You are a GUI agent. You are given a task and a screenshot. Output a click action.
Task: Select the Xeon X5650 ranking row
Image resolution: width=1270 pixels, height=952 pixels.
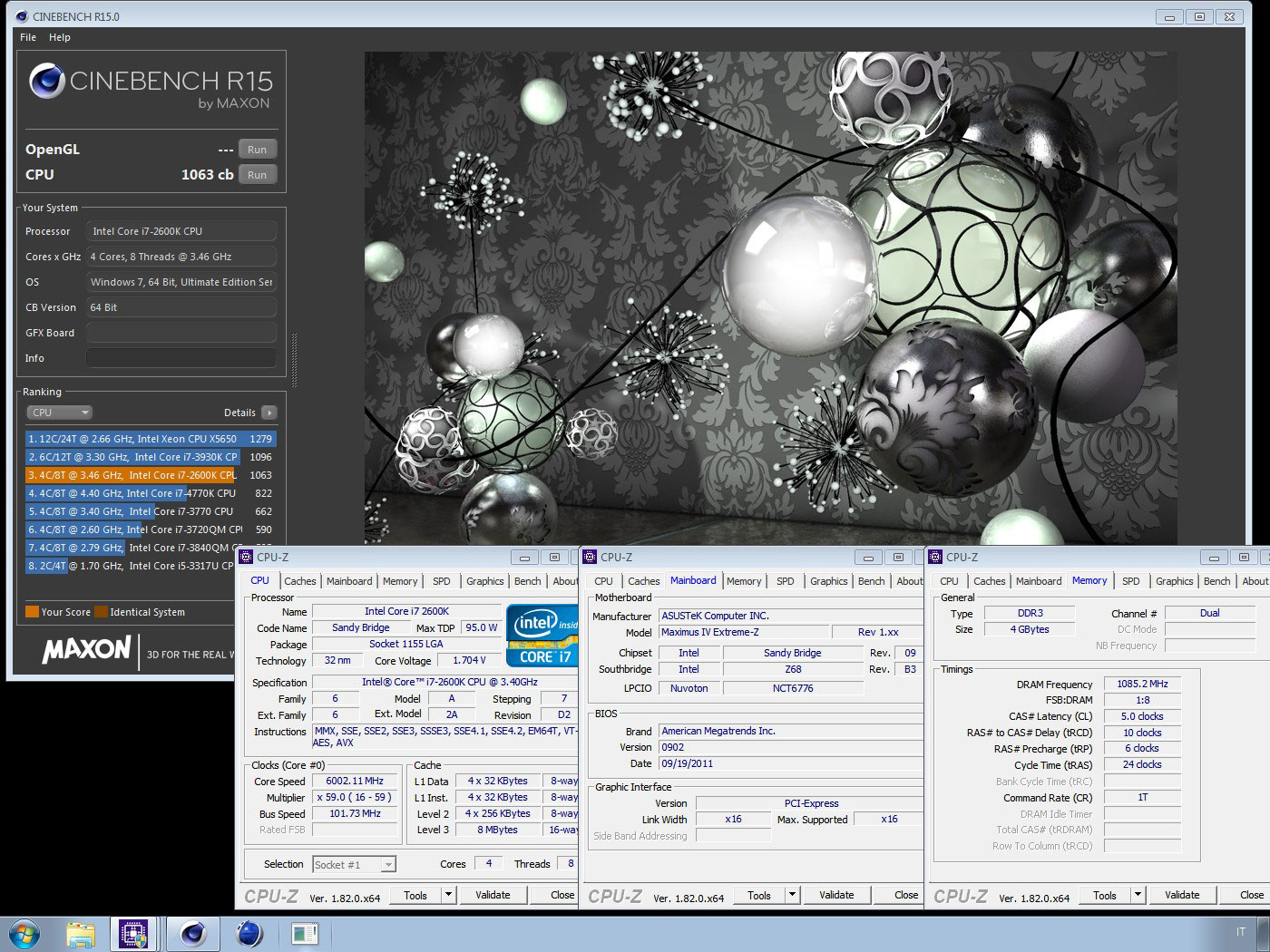pos(151,439)
